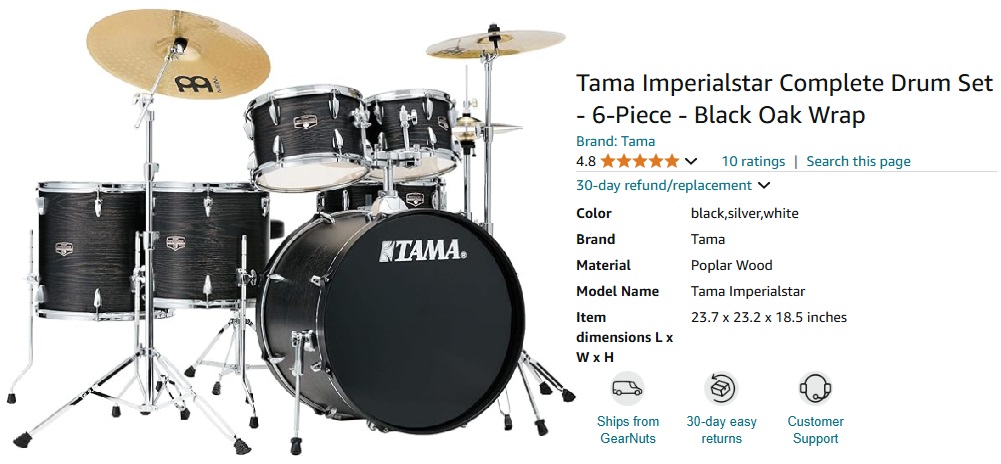Open the Brand: Tama link
Image resolution: width=1001 pixels, height=464 pixels.
coord(615,142)
